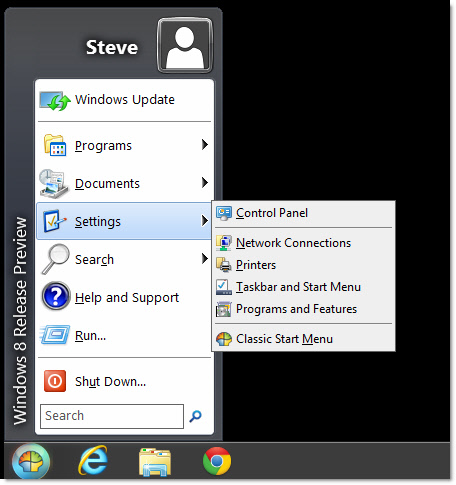This screenshot has height=485, width=456.
Task: Expand the Documents submenu arrow
Action: coord(205,183)
